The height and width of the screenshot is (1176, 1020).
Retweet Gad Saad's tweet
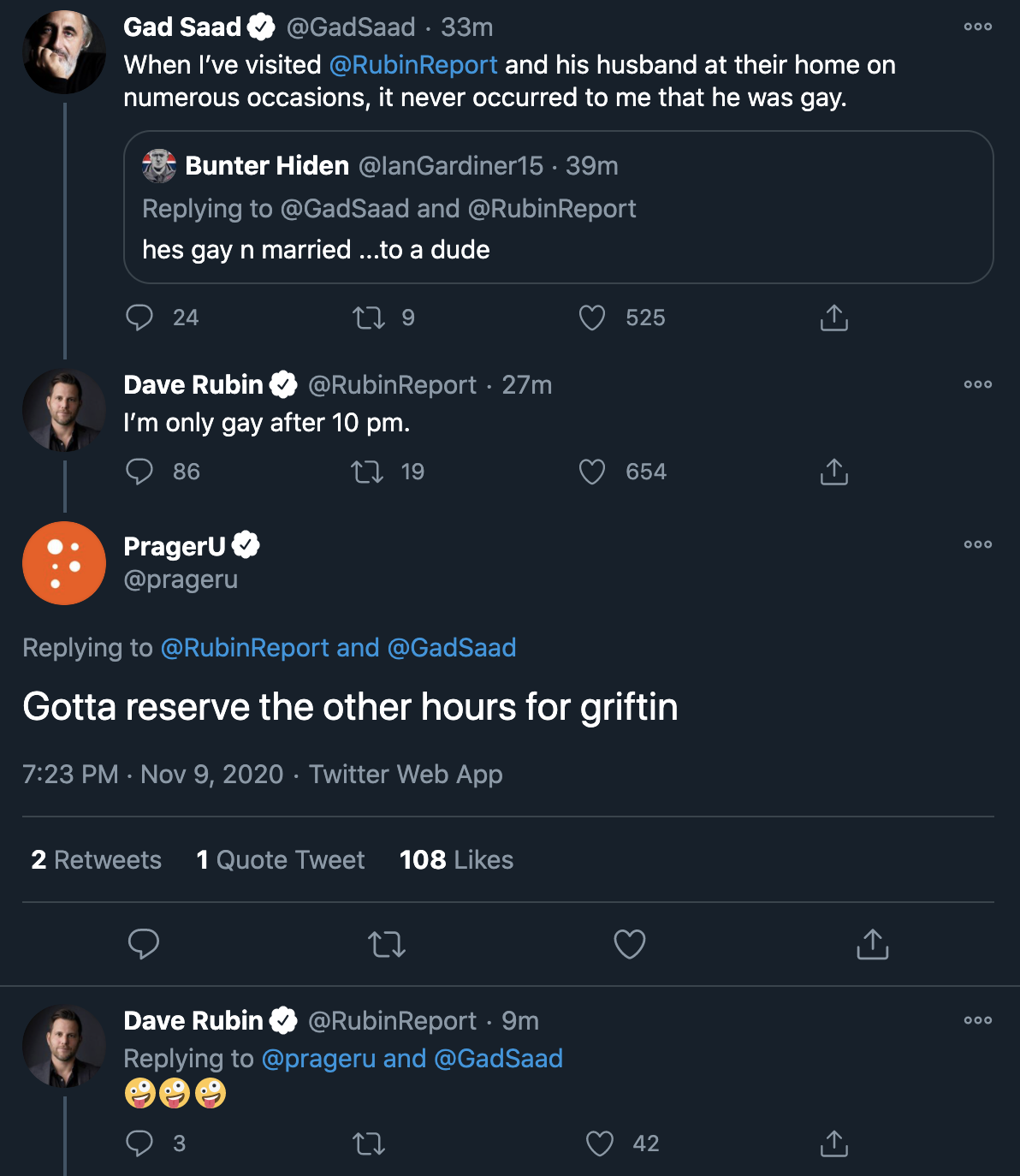click(368, 317)
